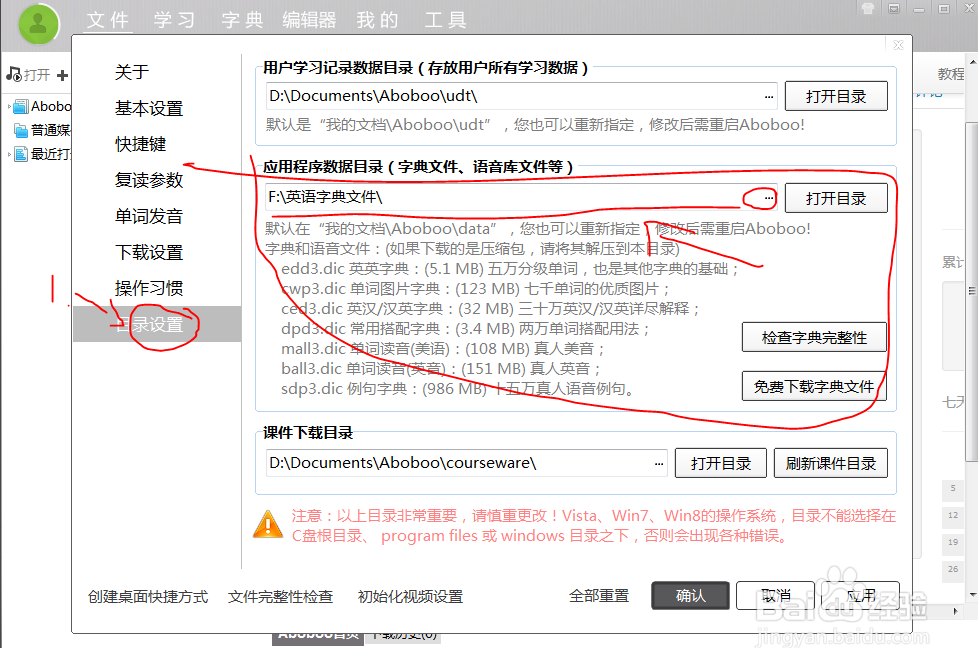Open directory for application data path
This screenshot has width=978, height=648.
coord(836,198)
